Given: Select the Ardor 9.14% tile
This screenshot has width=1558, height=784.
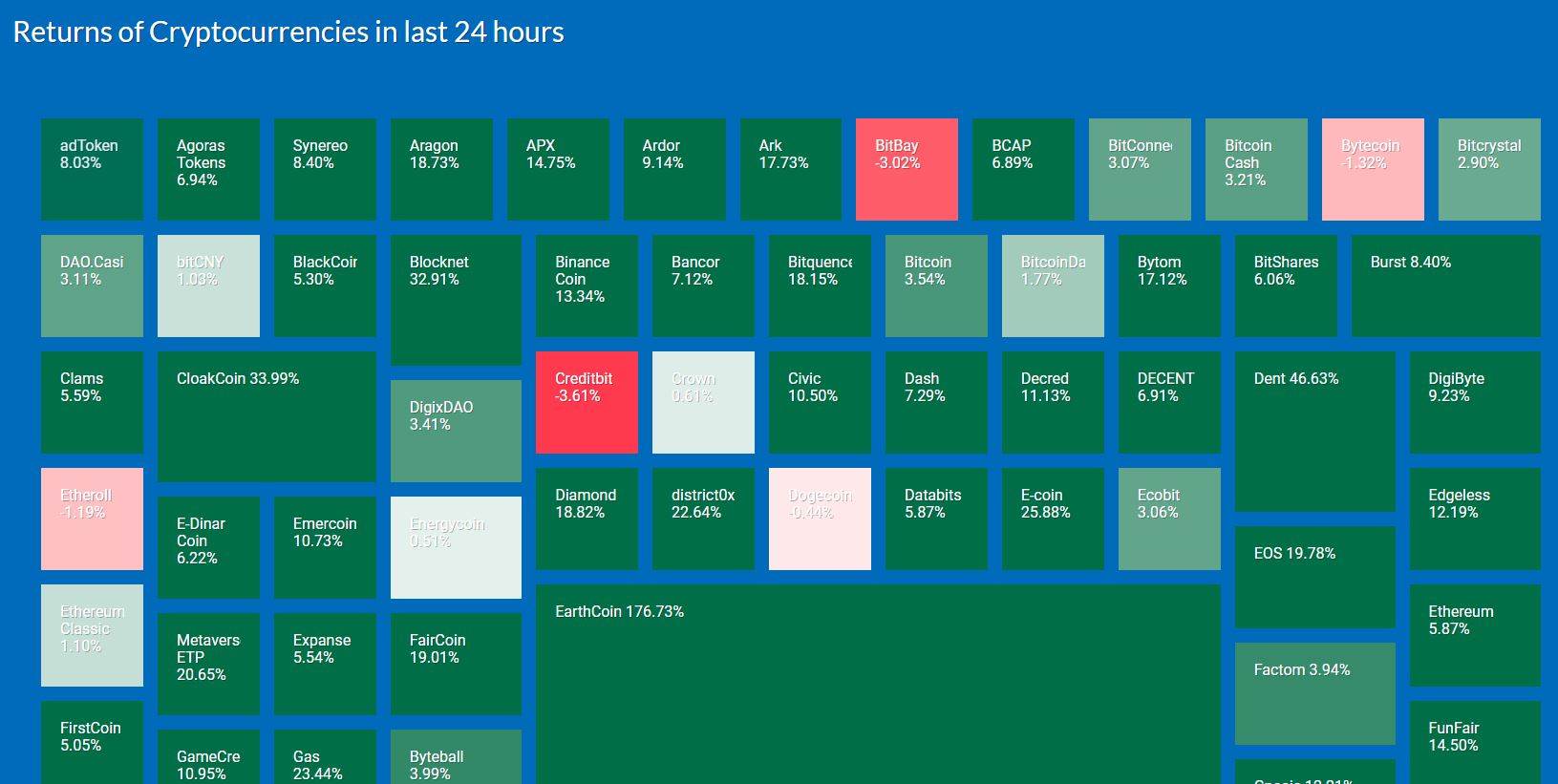Looking at the screenshot, I should (674, 169).
